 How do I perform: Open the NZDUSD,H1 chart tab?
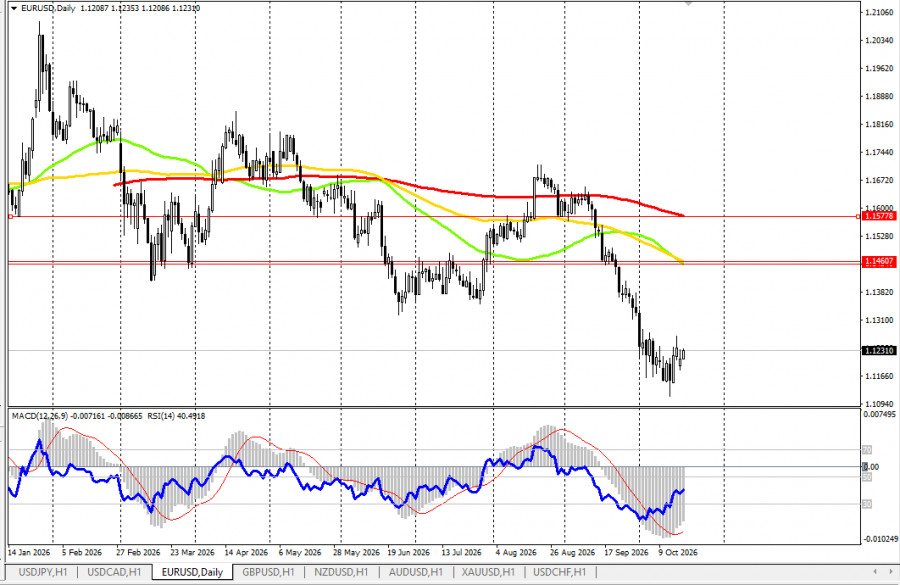(x=341, y=572)
